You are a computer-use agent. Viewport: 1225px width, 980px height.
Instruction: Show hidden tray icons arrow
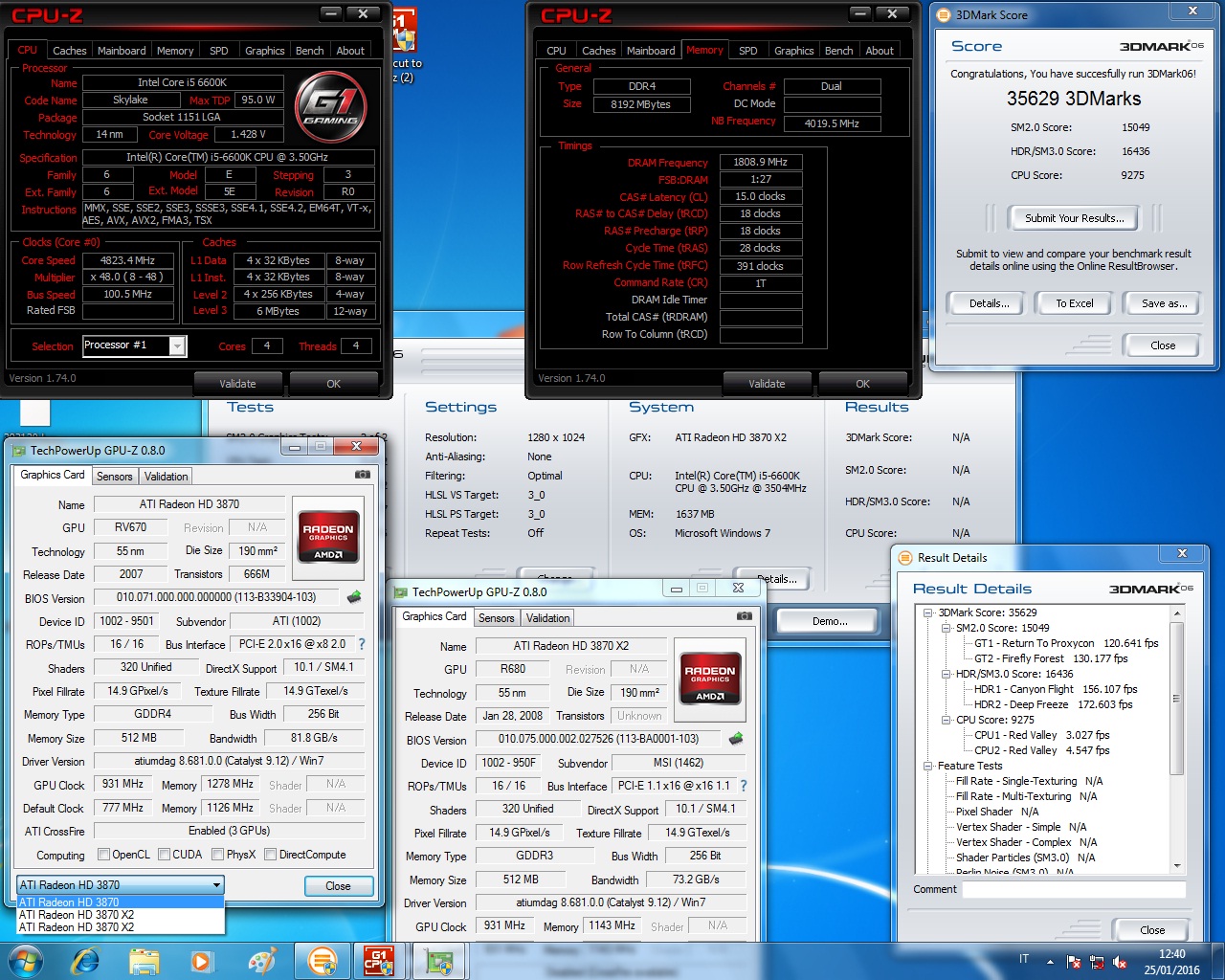[1050, 962]
